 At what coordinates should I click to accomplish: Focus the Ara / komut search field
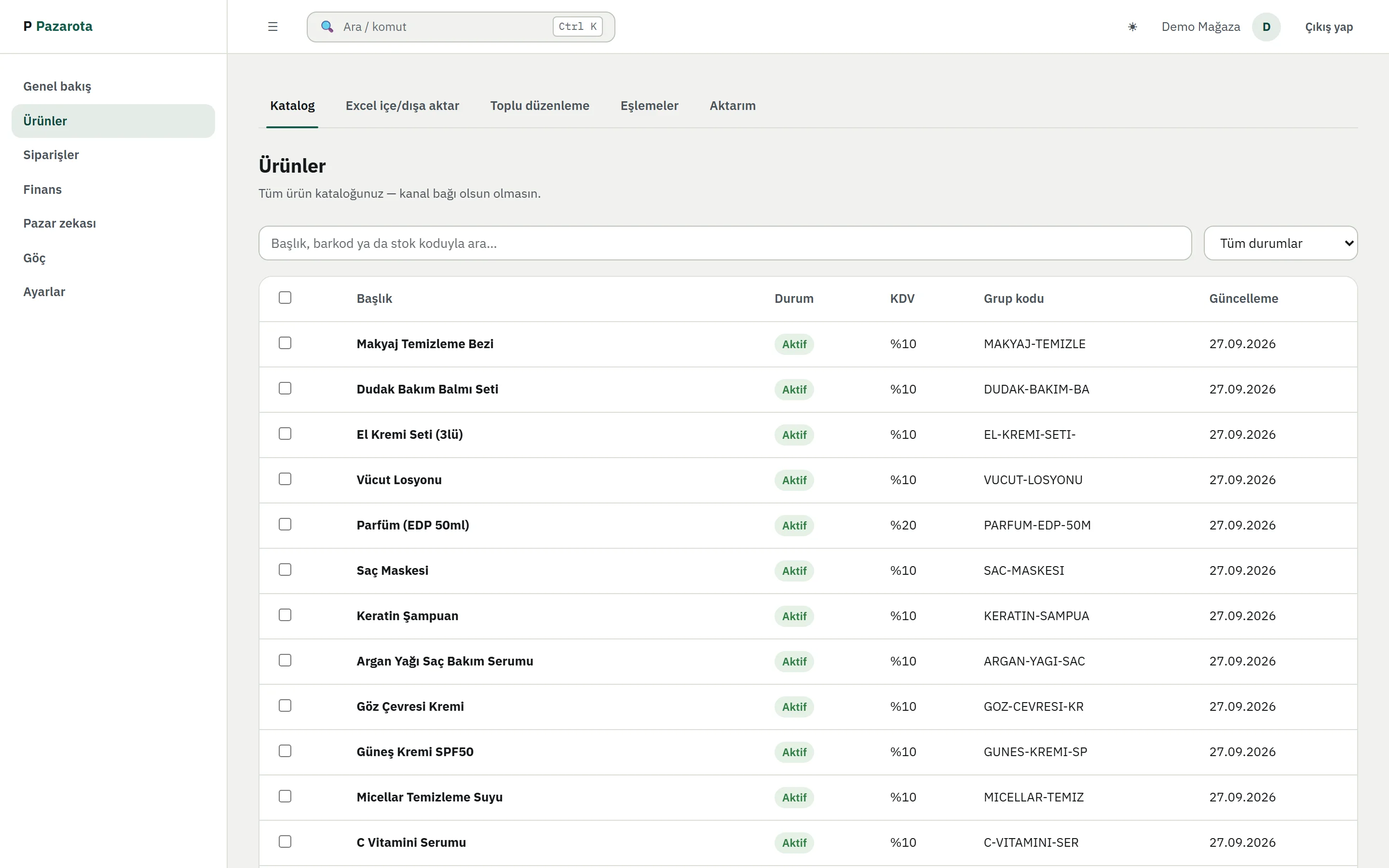click(461, 27)
